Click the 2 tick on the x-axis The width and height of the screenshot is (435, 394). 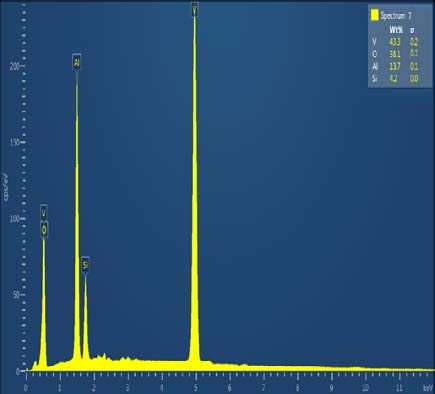pyautogui.click(x=94, y=388)
